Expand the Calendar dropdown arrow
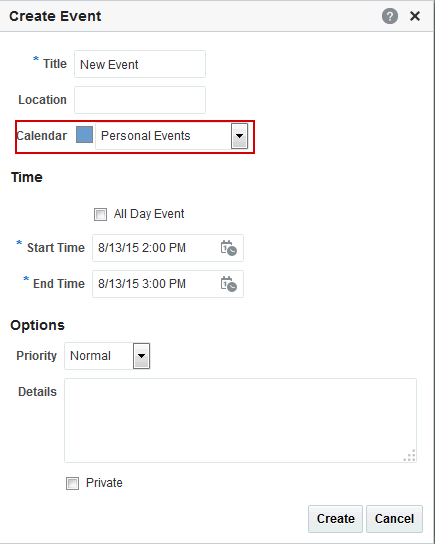Screen dimensions: 435x544 [x=239, y=136]
